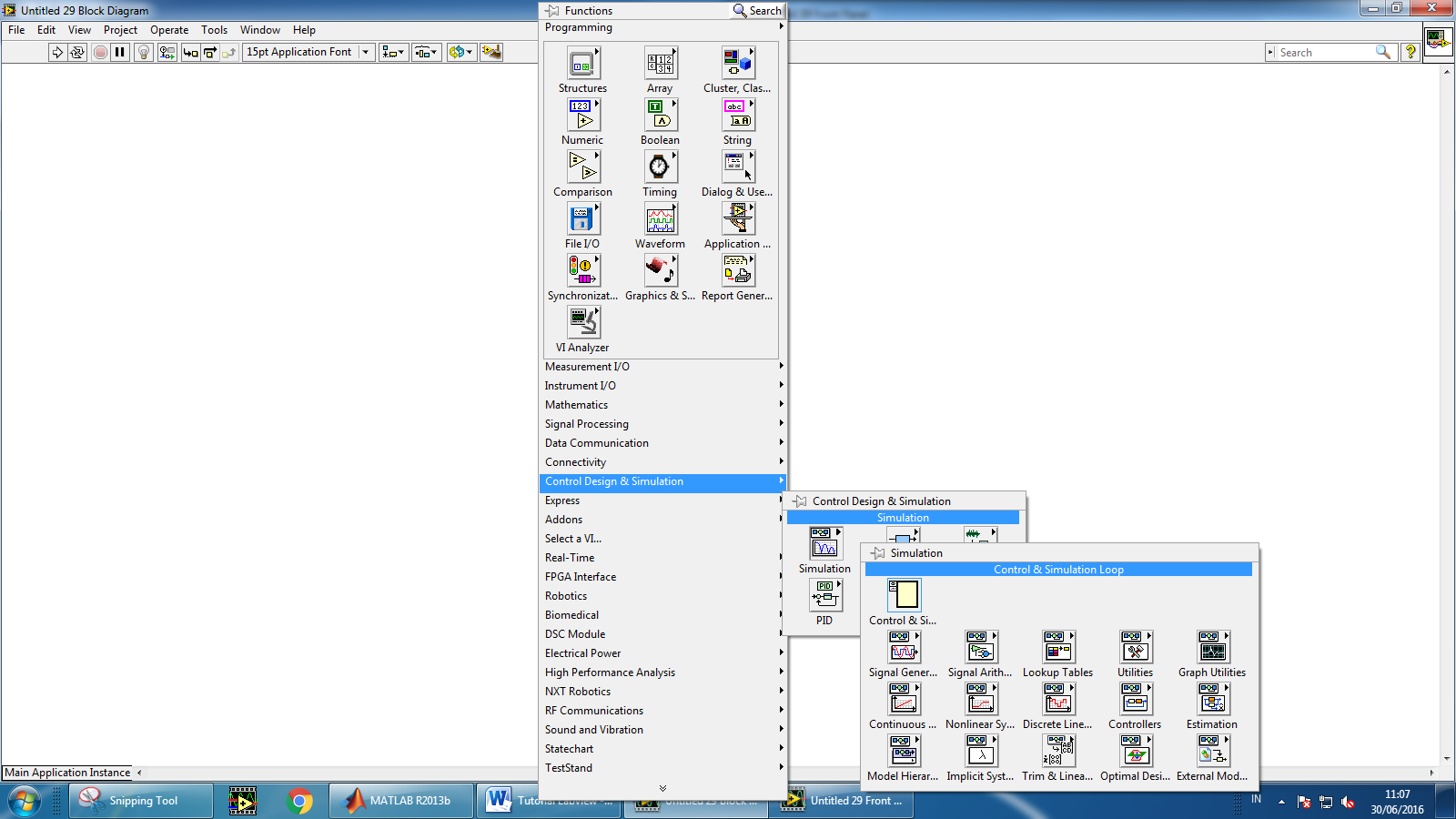1456x819 pixels.
Task: Toggle Retain Wire Values button
Action: click(x=167, y=52)
